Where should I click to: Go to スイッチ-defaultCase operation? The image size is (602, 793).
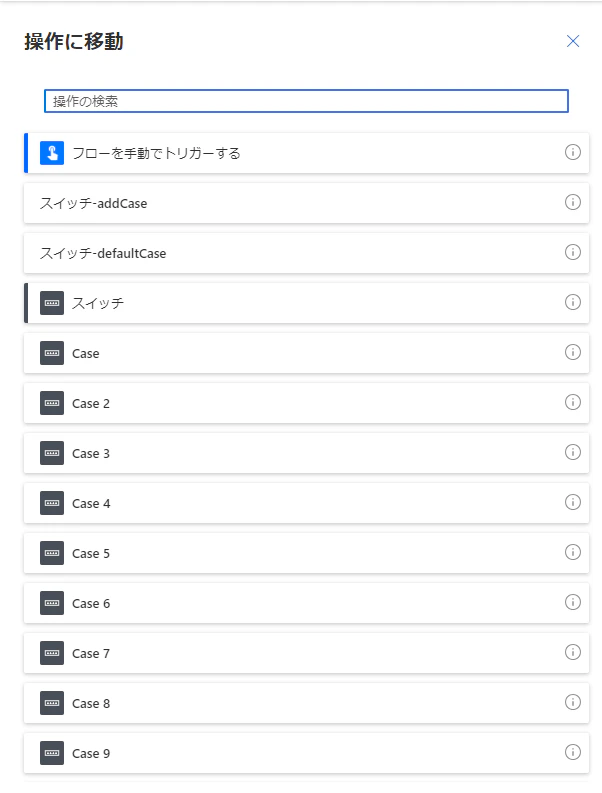[x=307, y=253]
